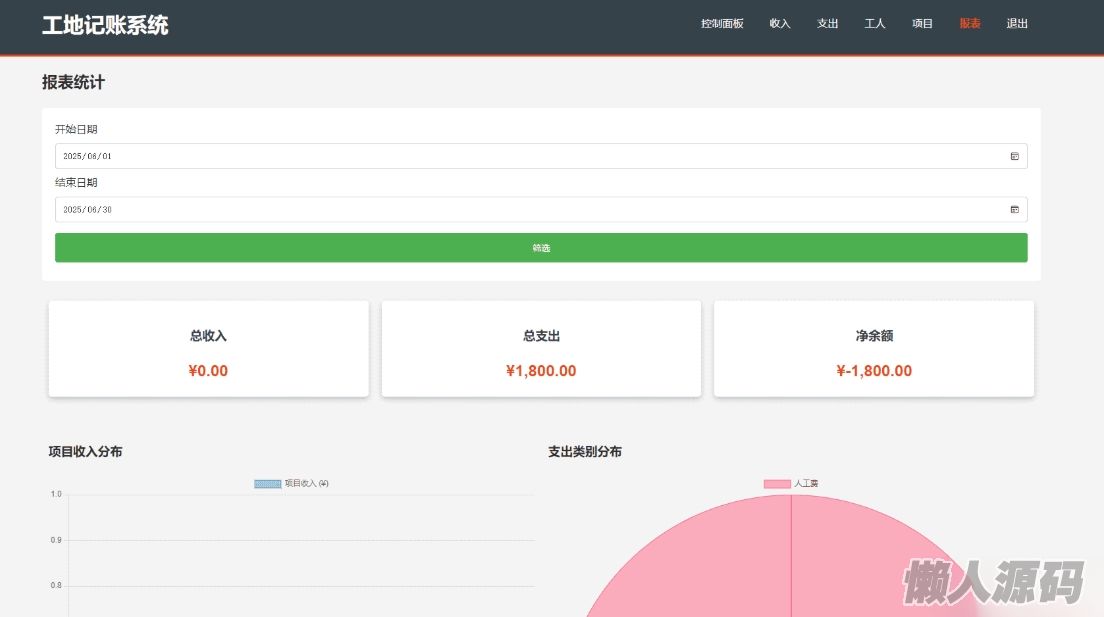This screenshot has width=1104, height=617.
Task: Click 退出 to log out
Action: (x=1017, y=24)
